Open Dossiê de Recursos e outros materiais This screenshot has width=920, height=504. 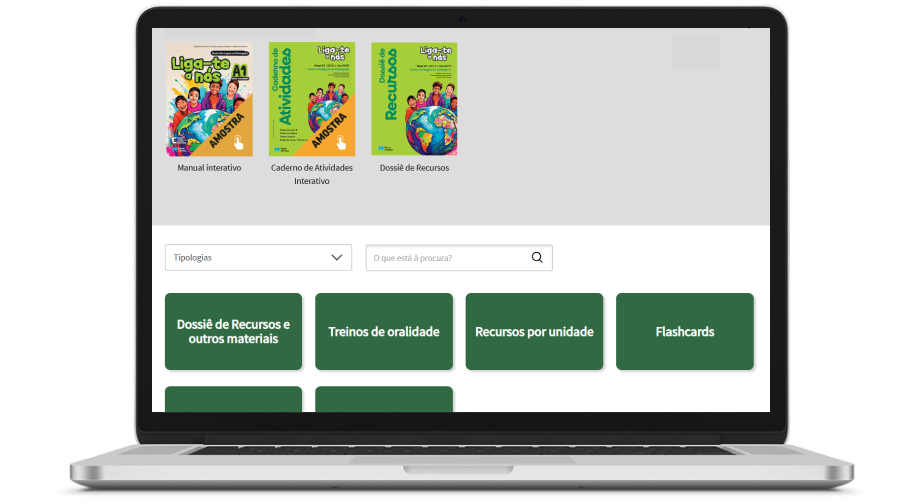(x=234, y=332)
